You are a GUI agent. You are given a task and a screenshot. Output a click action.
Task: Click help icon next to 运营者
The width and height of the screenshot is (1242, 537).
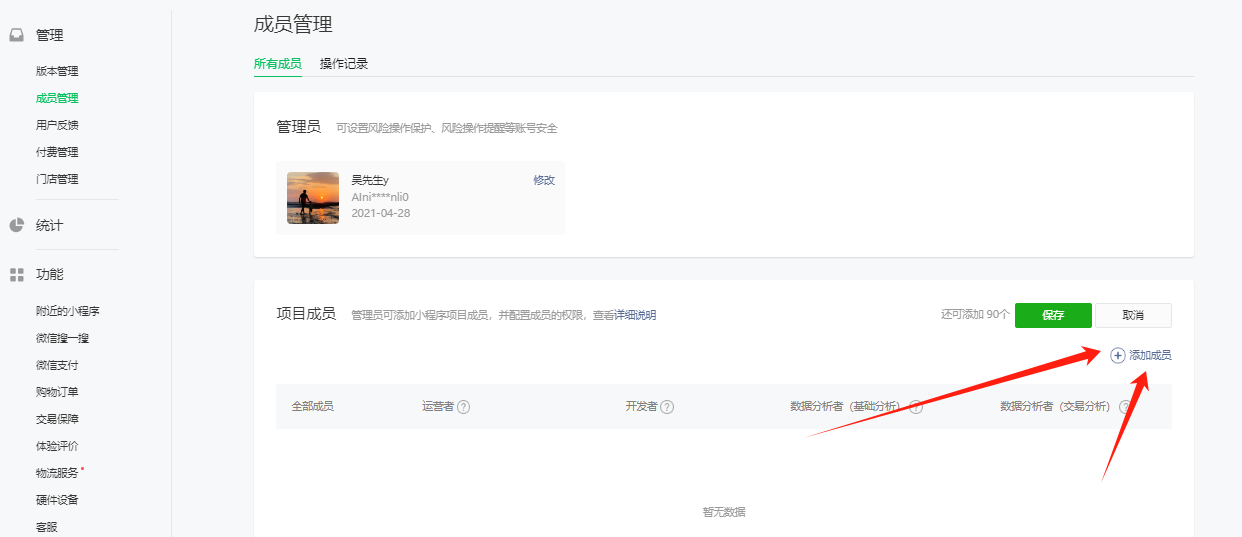464,407
